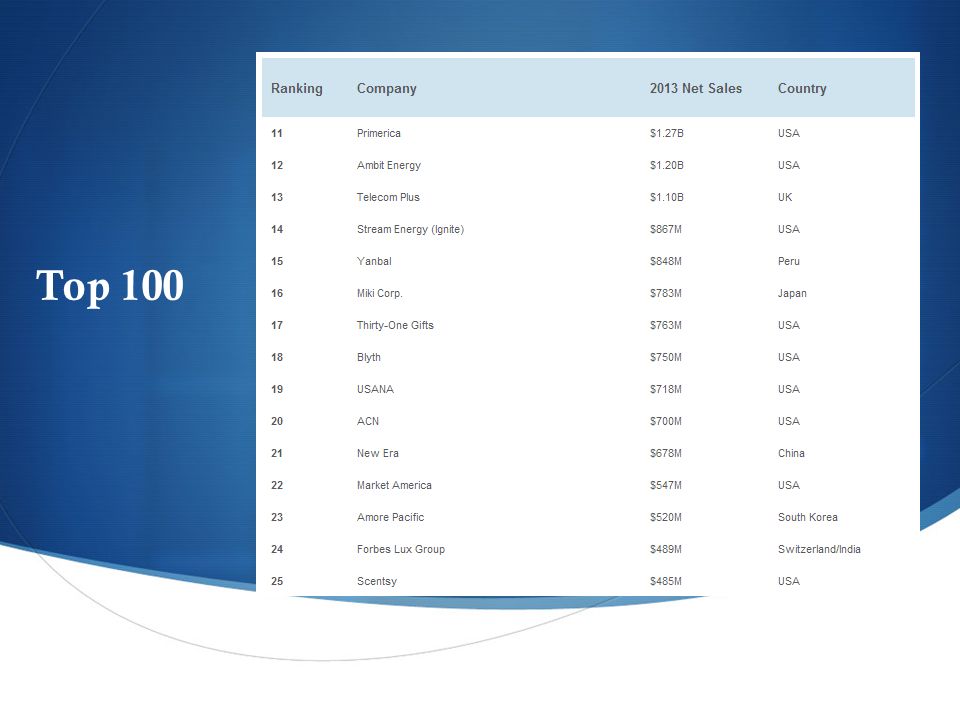Click the Primerica company name
The height and width of the screenshot is (720, 960).
coord(379,133)
